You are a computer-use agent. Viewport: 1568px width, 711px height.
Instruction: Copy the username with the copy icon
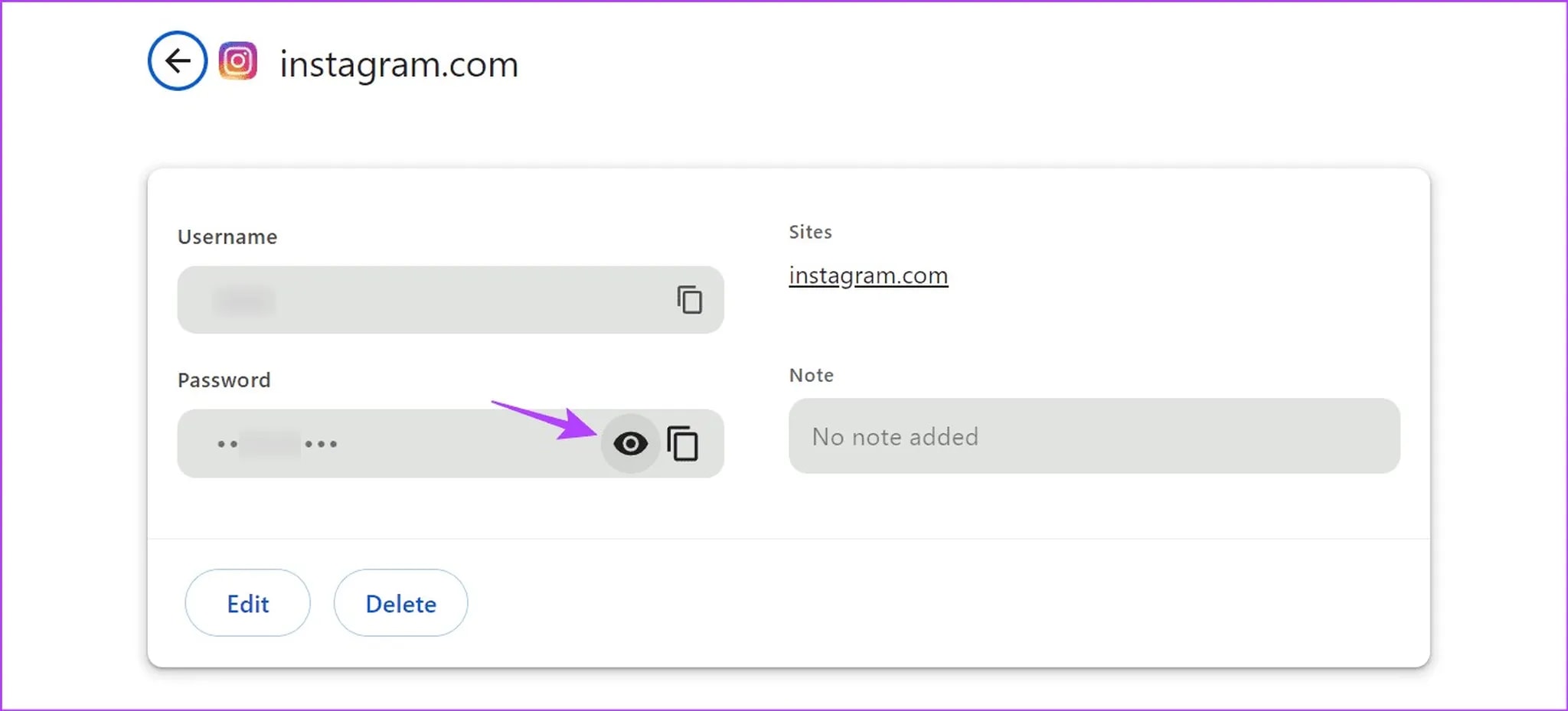[689, 300]
